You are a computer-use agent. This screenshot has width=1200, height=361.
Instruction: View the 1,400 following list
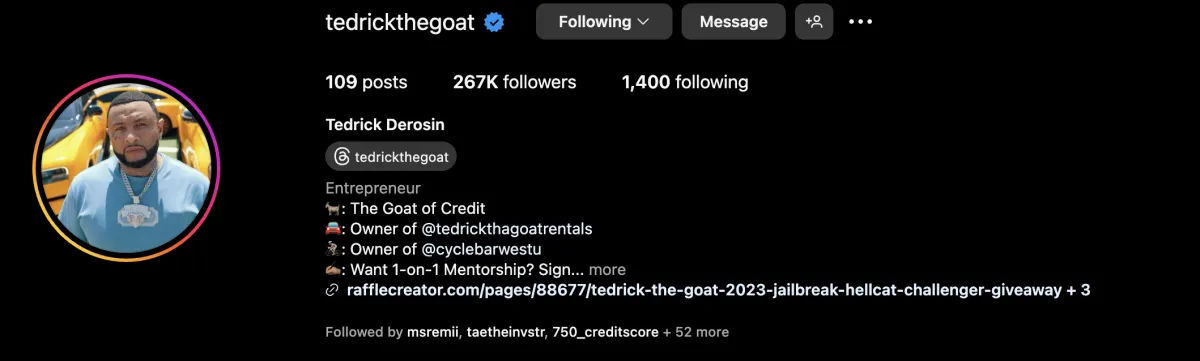pyautogui.click(x=685, y=82)
